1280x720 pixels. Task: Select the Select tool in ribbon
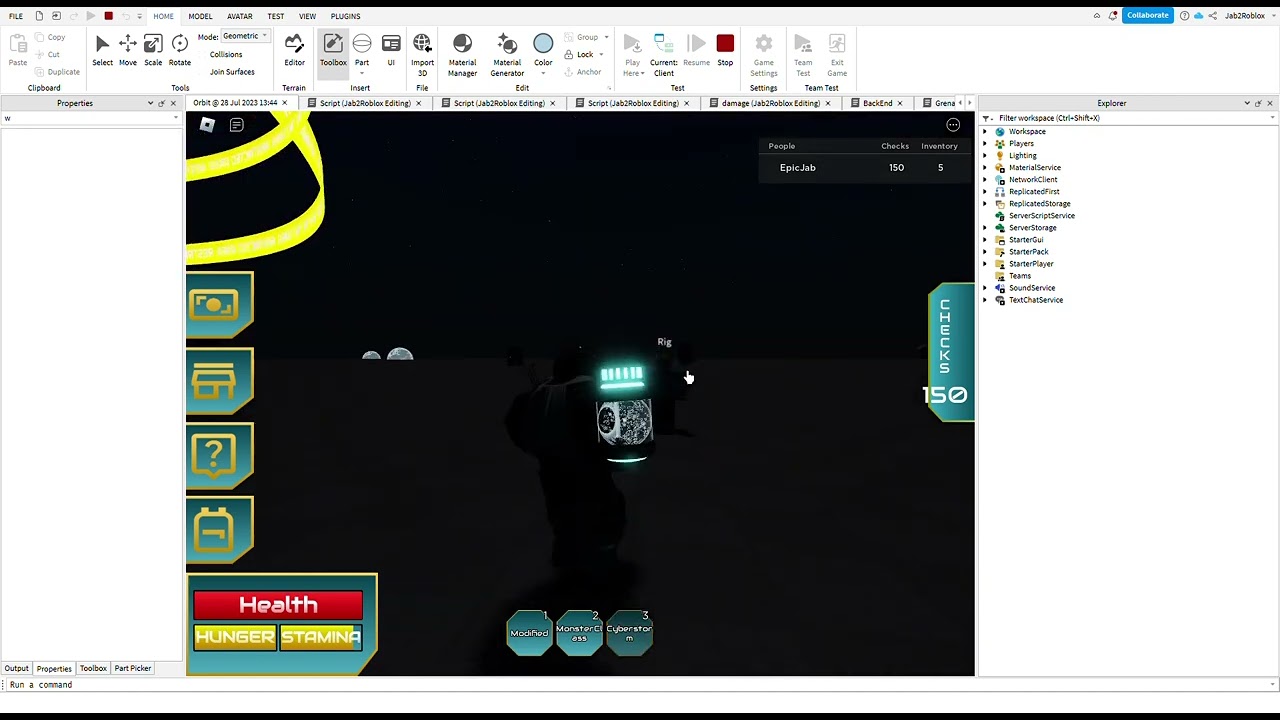coord(102,50)
